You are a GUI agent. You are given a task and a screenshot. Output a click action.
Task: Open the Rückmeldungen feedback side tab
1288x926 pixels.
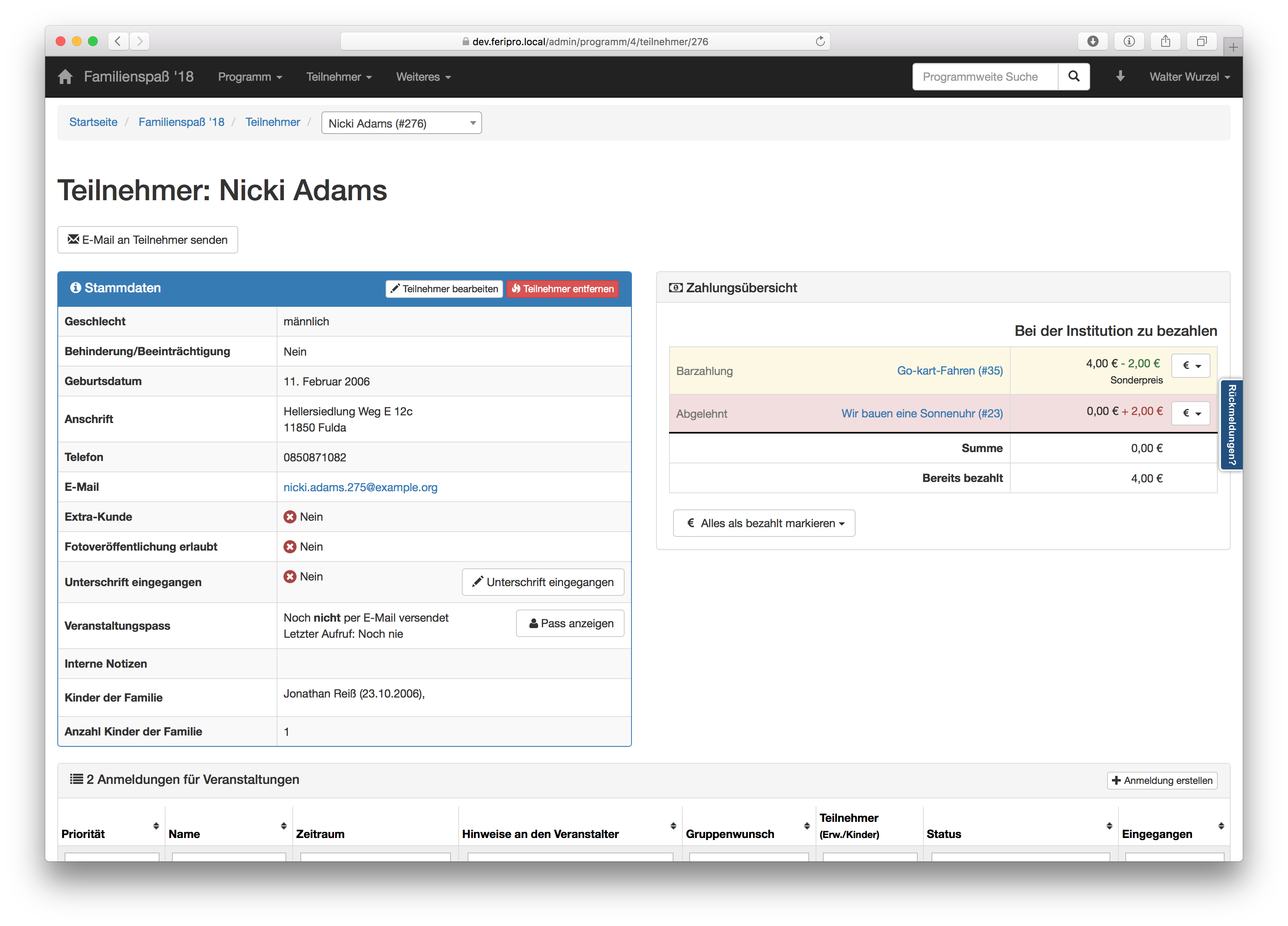tap(1231, 425)
